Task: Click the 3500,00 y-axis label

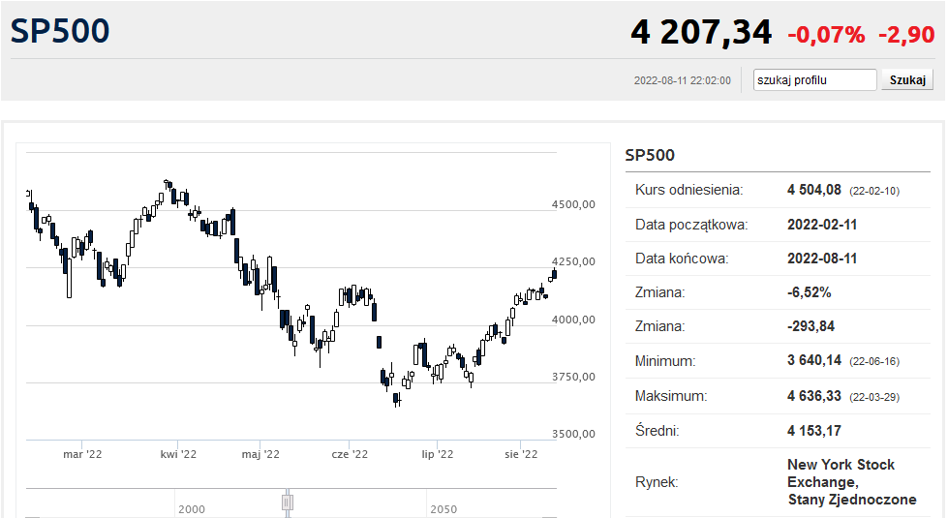Action: click(x=573, y=433)
